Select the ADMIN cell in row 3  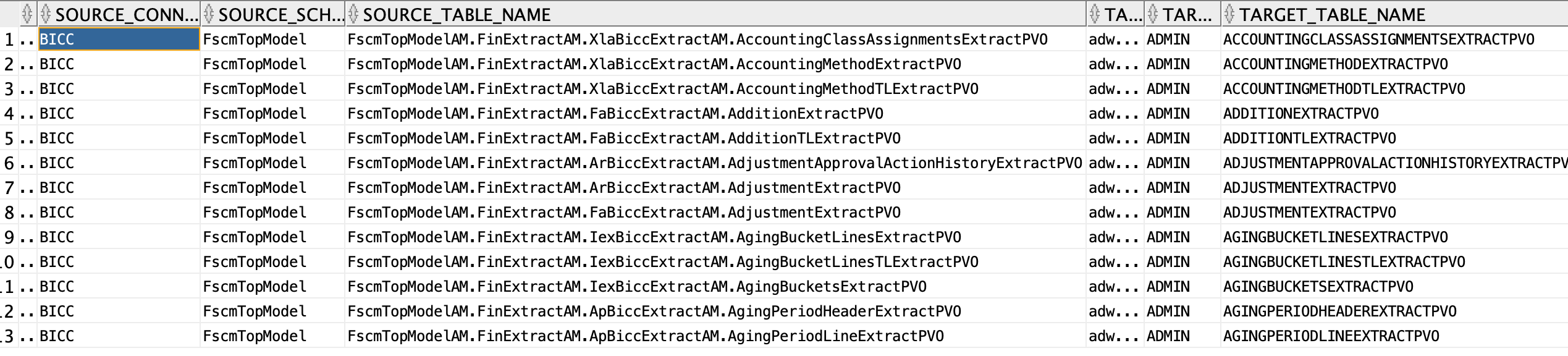click(x=1177, y=88)
